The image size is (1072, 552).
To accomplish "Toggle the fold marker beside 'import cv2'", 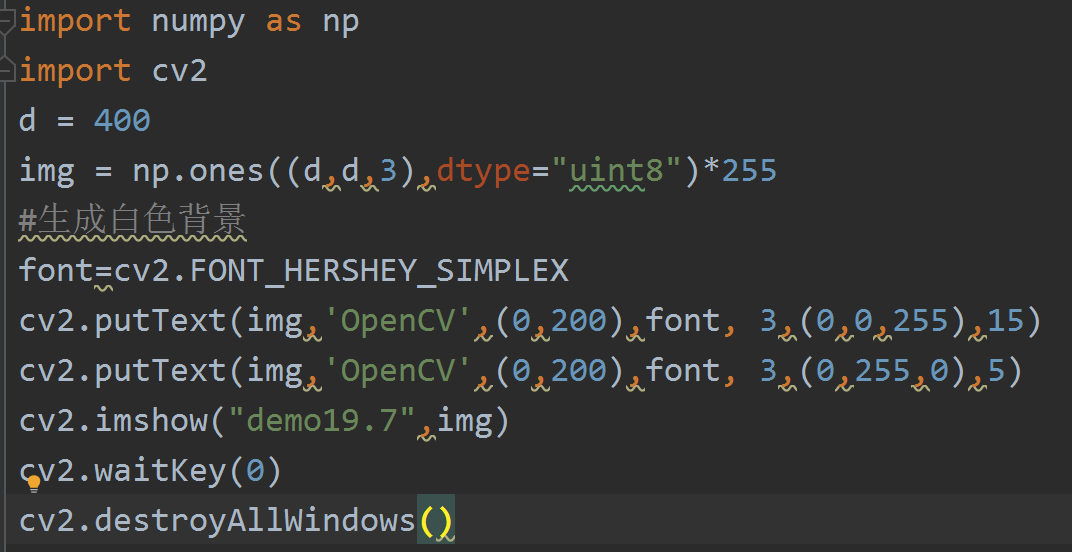I will point(5,70).
